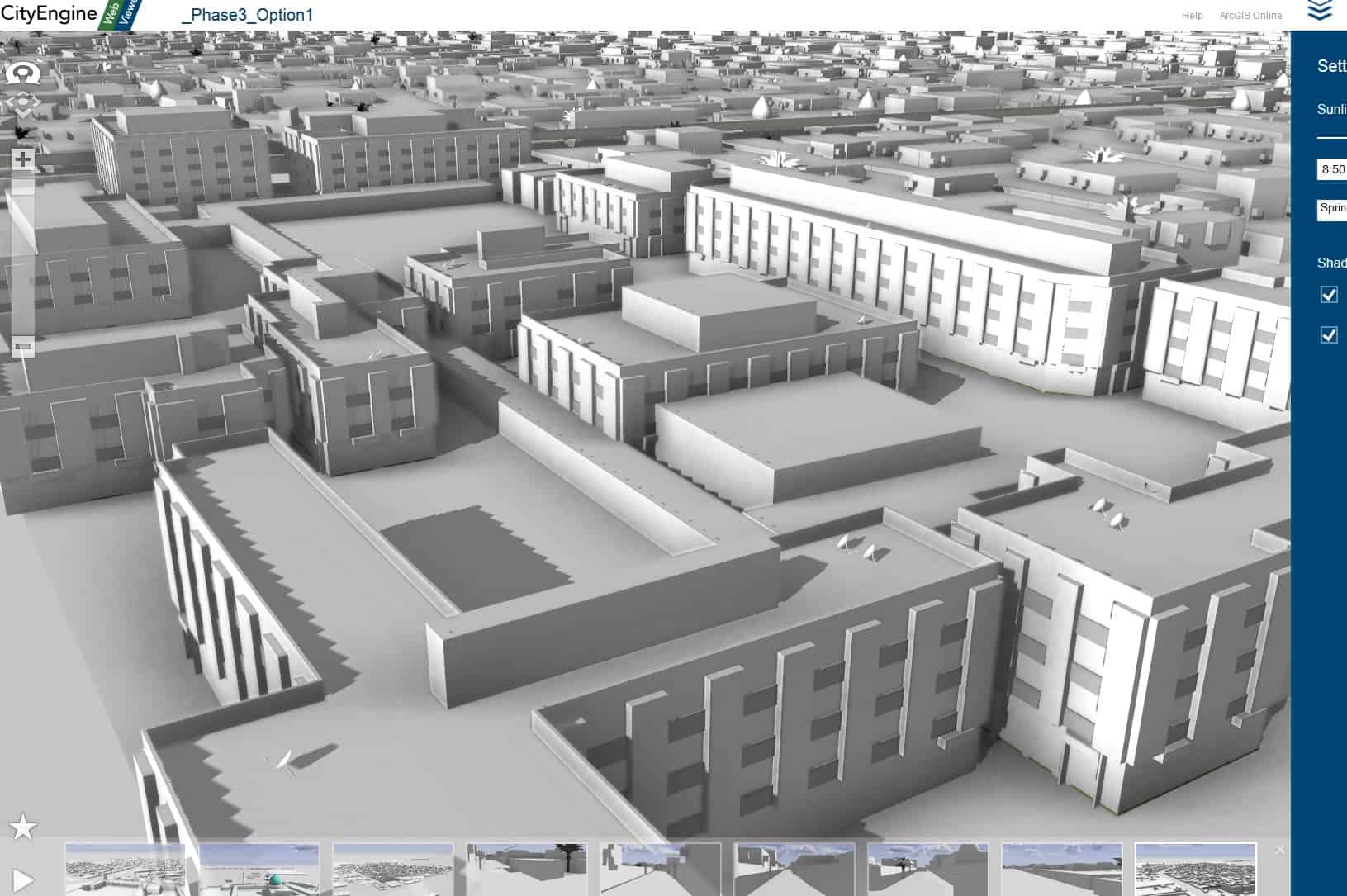The image size is (1347, 896).
Task: Click the star bookmarks icon
Action: 22,827
